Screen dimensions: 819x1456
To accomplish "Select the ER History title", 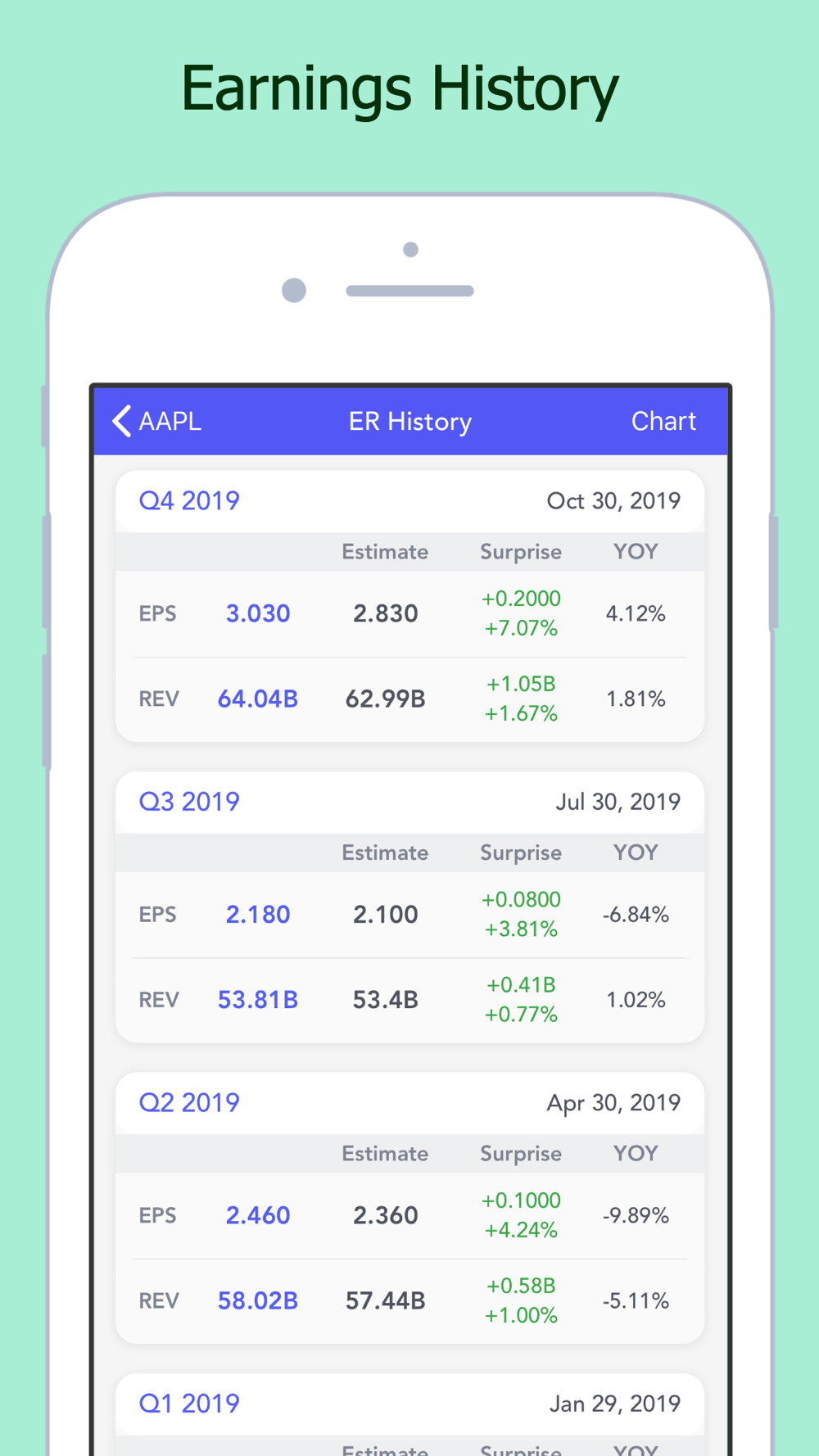I will pyautogui.click(x=410, y=422).
